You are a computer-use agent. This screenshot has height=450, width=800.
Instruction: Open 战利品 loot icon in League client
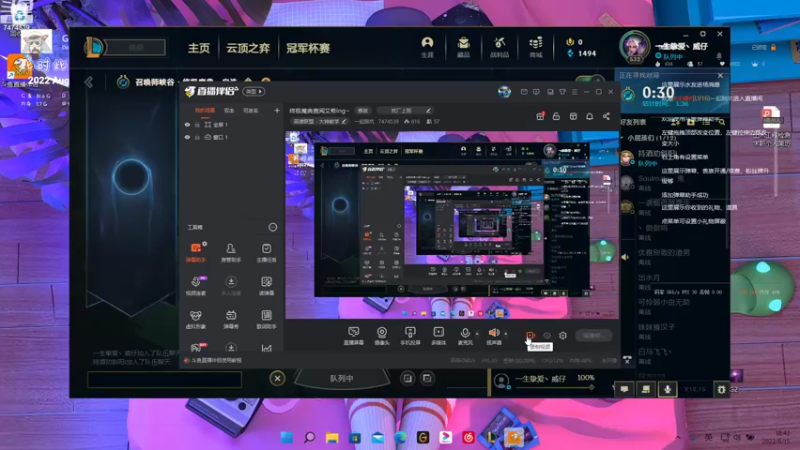click(x=499, y=47)
